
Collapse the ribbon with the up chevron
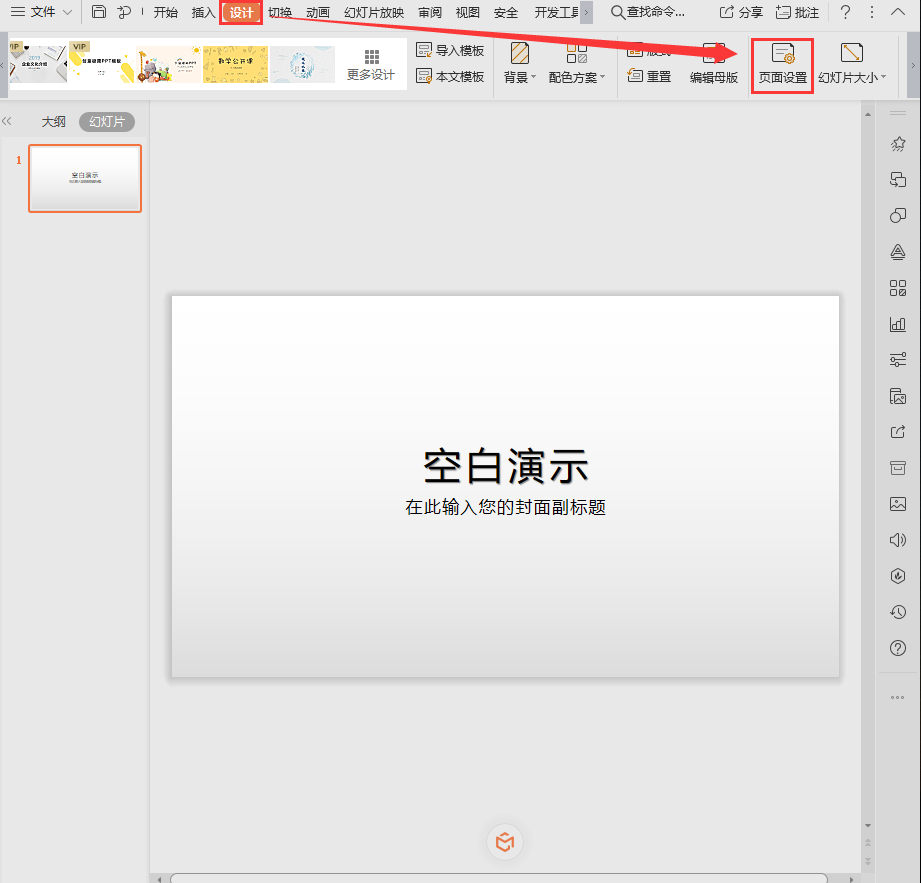pyautogui.click(x=897, y=12)
